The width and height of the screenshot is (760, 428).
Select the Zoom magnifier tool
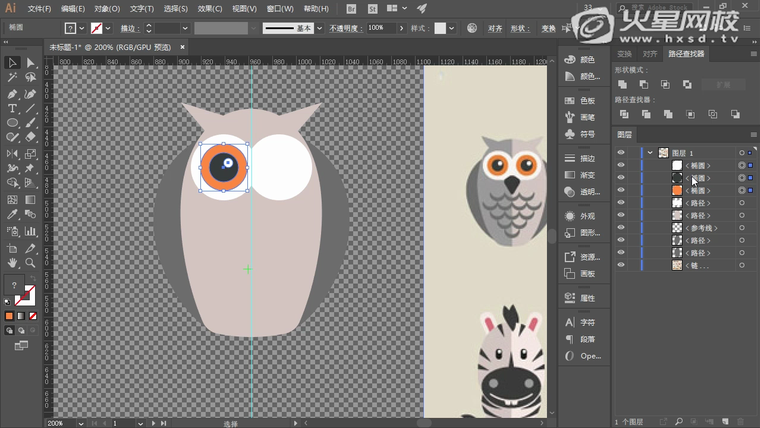coord(30,263)
